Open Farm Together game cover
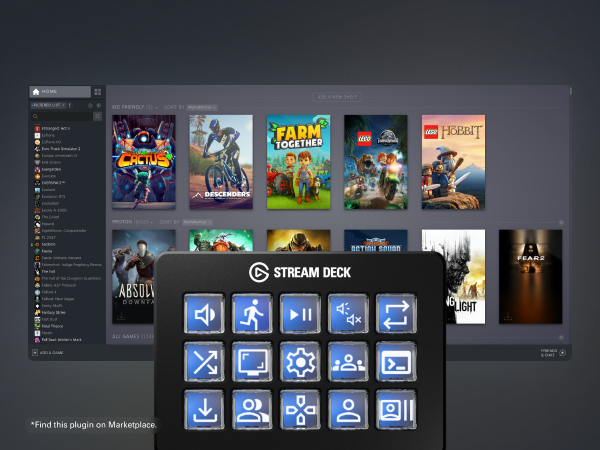The image size is (600, 450). pos(298,162)
